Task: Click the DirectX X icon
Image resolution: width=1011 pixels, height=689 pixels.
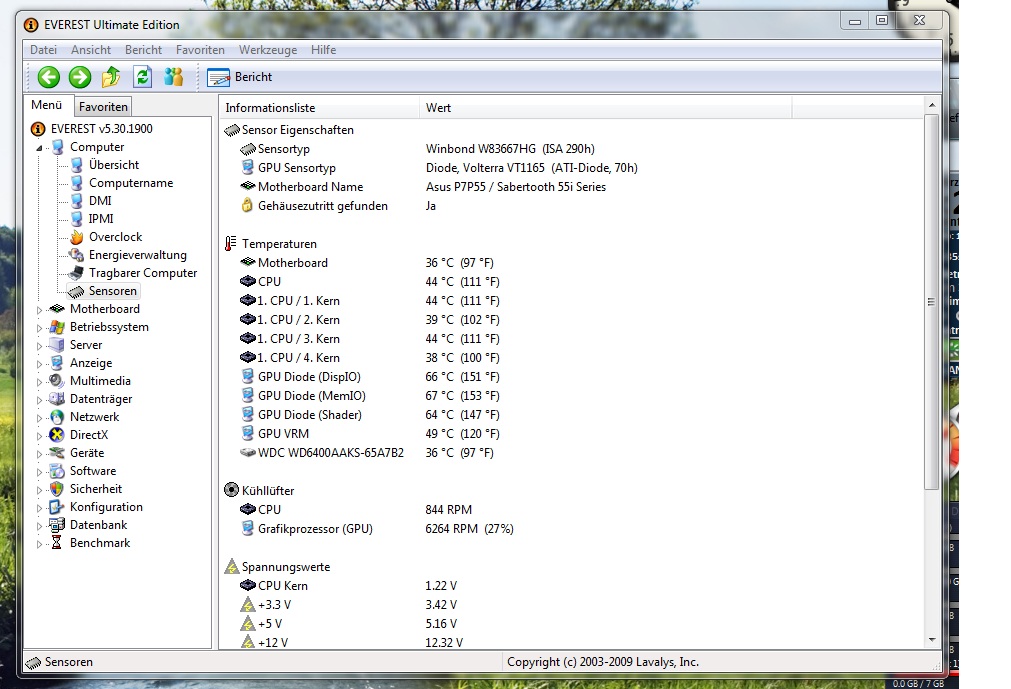Action: [57, 435]
